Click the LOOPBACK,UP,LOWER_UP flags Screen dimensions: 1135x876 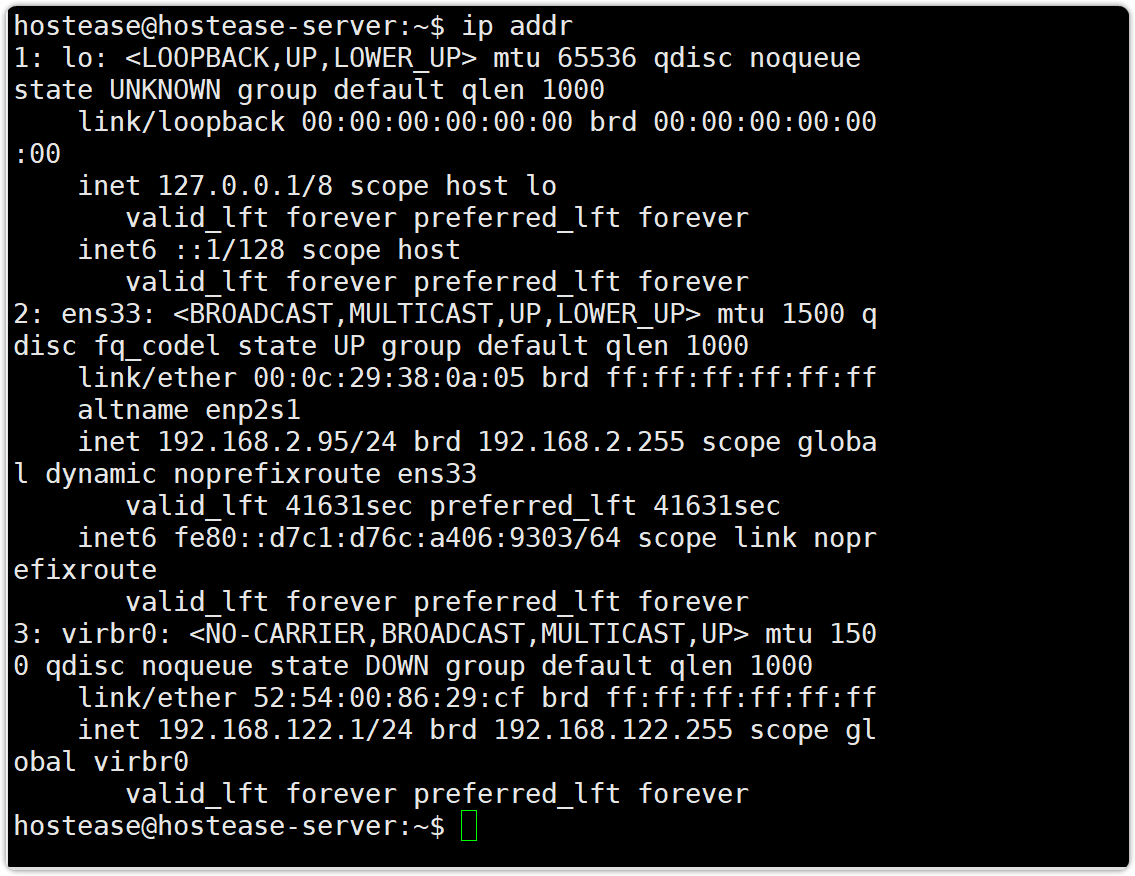[278, 58]
